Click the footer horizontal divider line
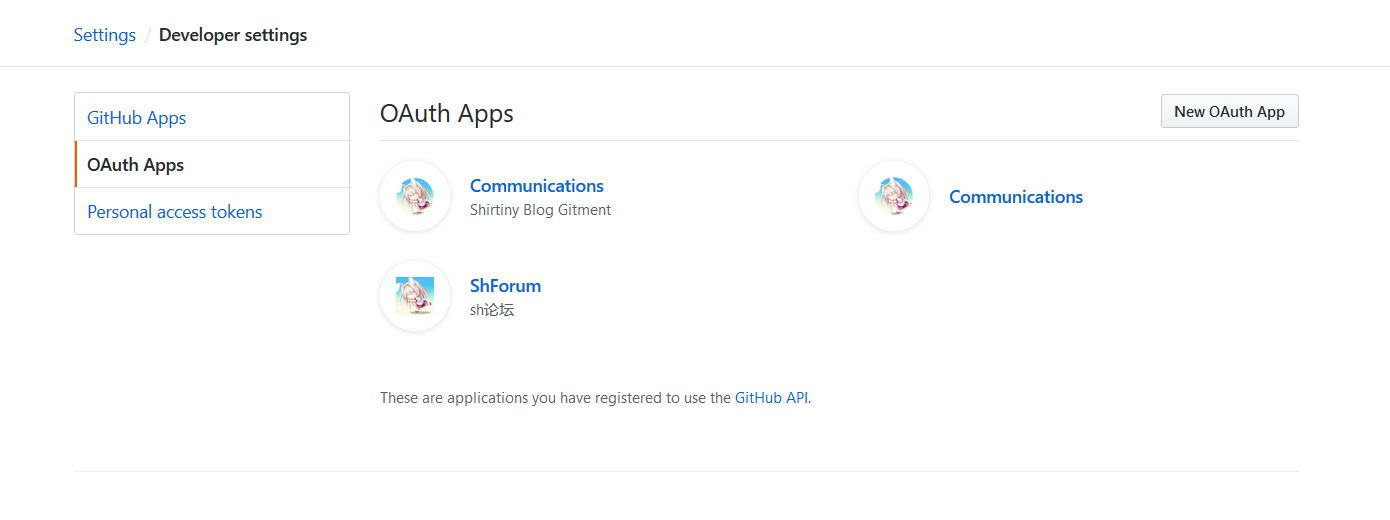This screenshot has width=1390, height=520. (x=686, y=471)
